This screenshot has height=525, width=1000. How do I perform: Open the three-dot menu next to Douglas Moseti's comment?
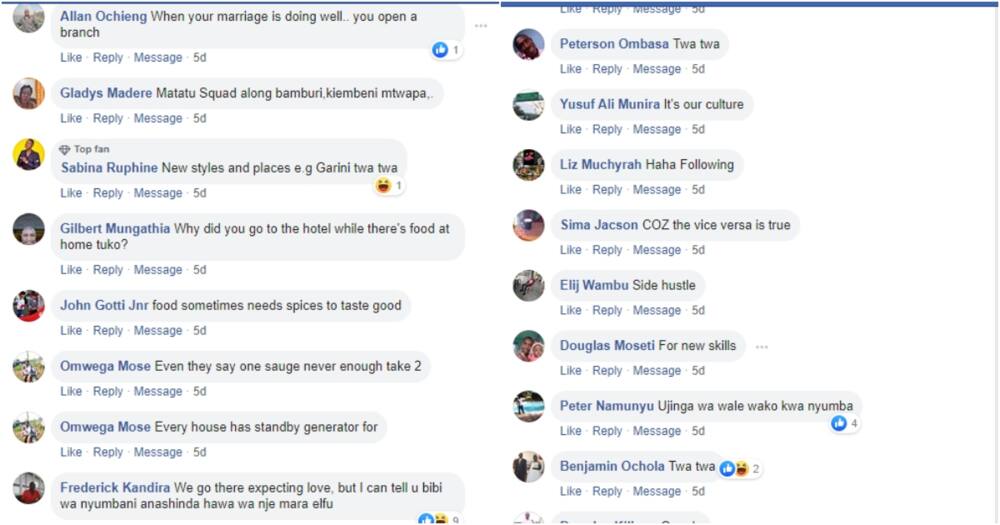[761, 347]
